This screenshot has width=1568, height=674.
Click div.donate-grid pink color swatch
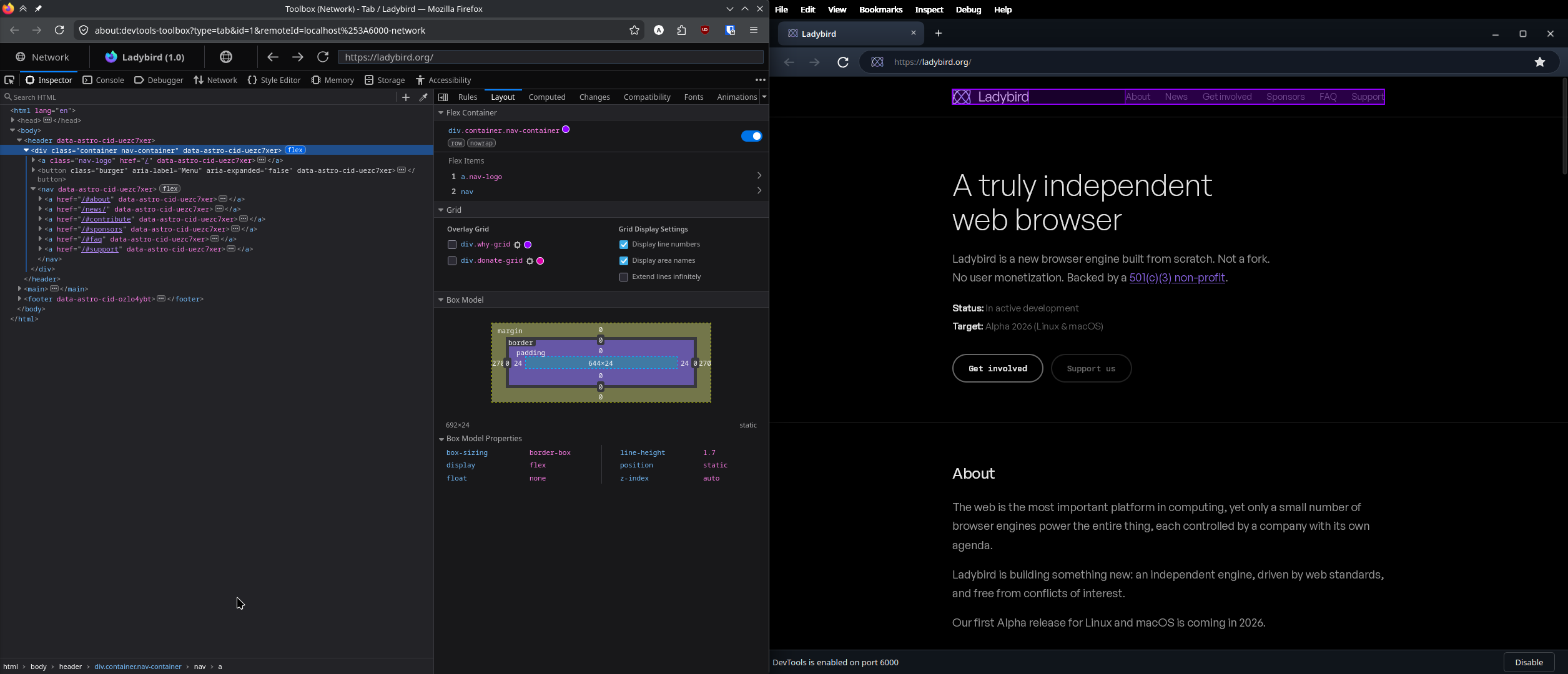[540, 261]
